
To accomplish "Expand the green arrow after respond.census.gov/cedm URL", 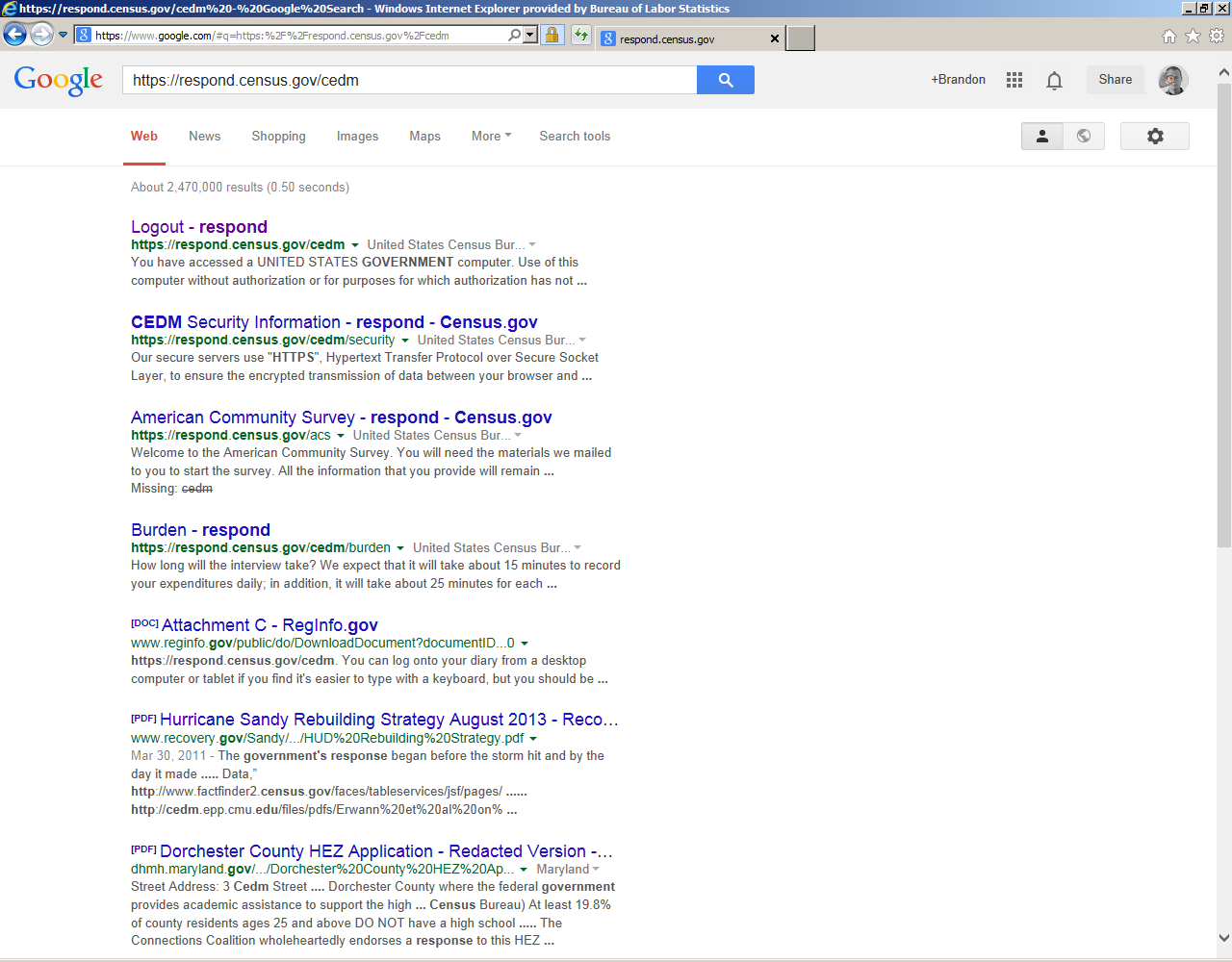I will pyautogui.click(x=355, y=245).
